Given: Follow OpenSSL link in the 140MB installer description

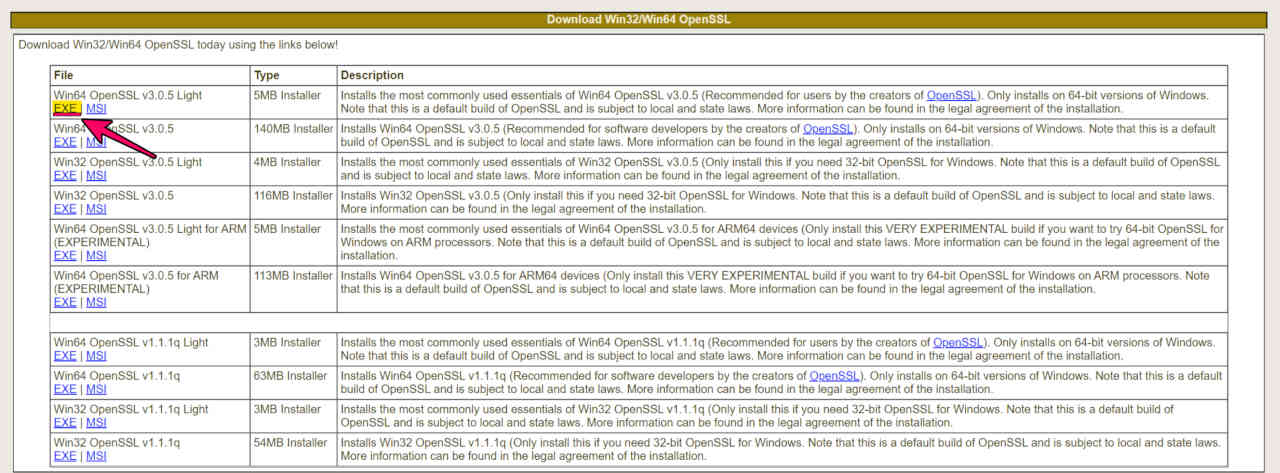Looking at the screenshot, I should 828,129.
